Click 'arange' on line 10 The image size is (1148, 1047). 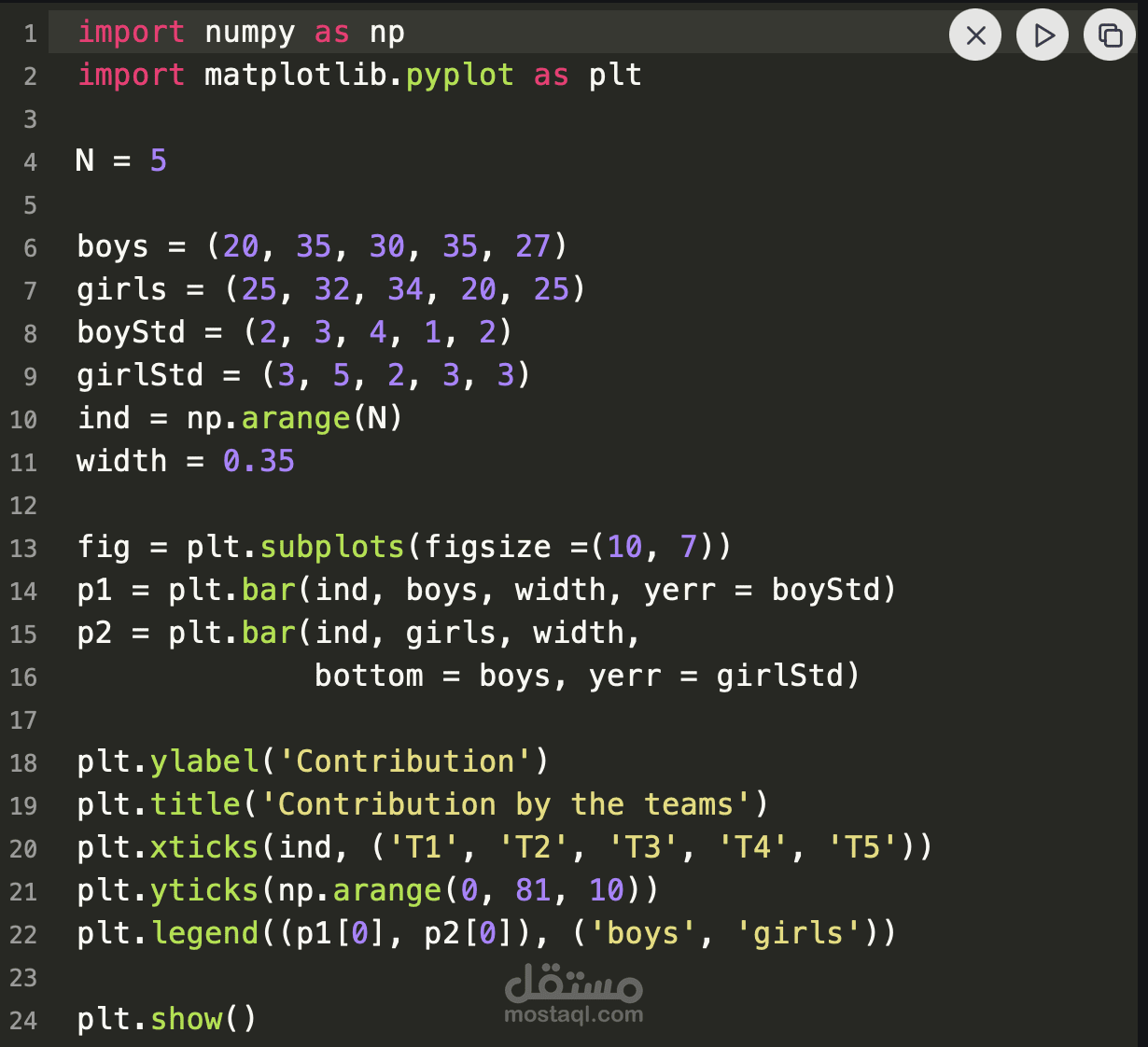[x=296, y=419]
